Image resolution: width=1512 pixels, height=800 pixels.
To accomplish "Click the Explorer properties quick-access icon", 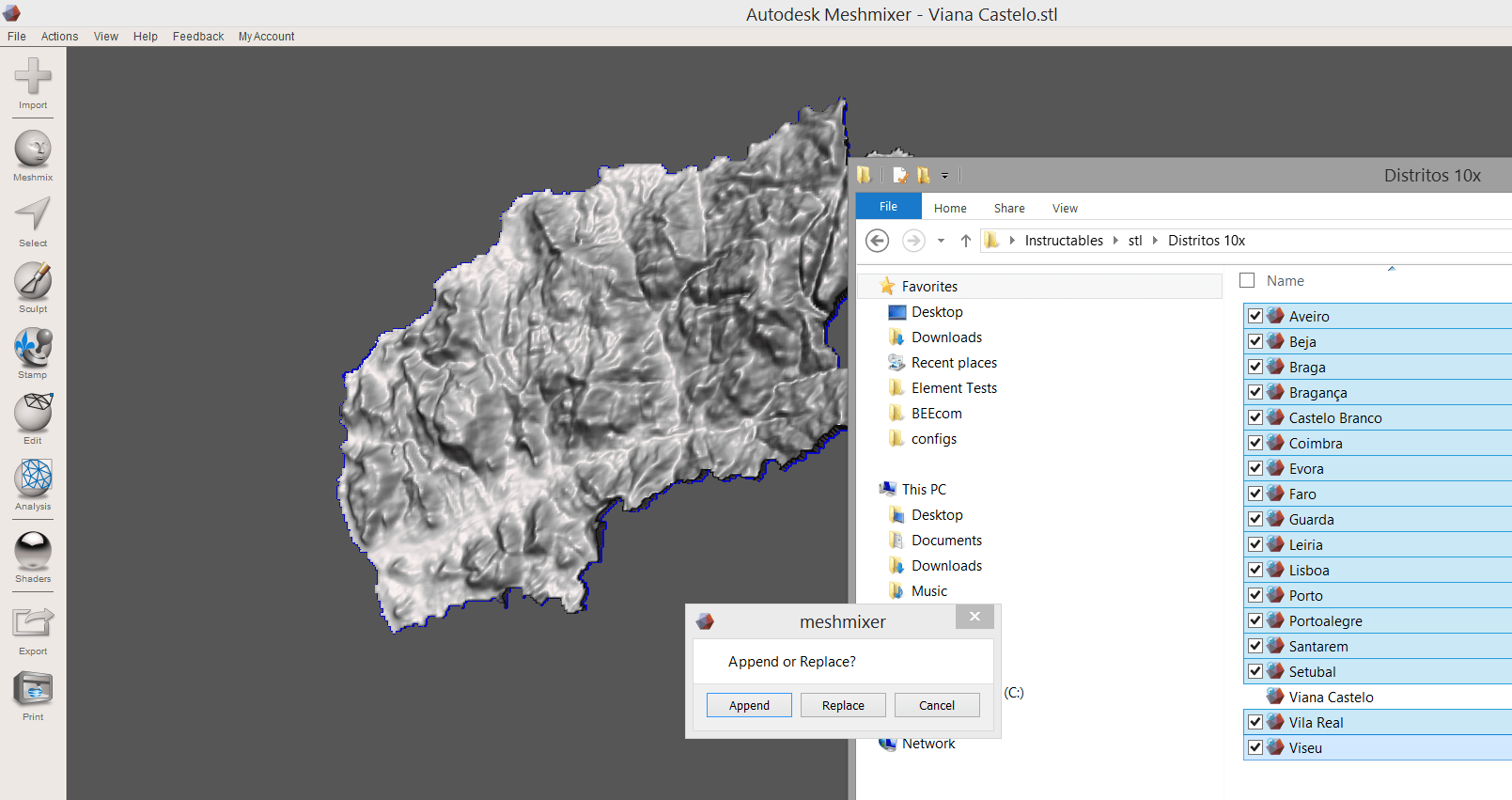I will pos(900,175).
